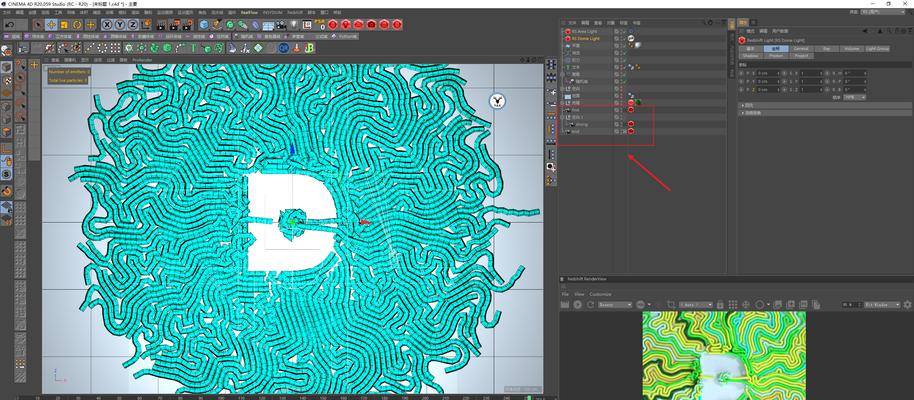The image size is (914, 400).
Task: Open the RenderView View menu
Action: coord(579,294)
